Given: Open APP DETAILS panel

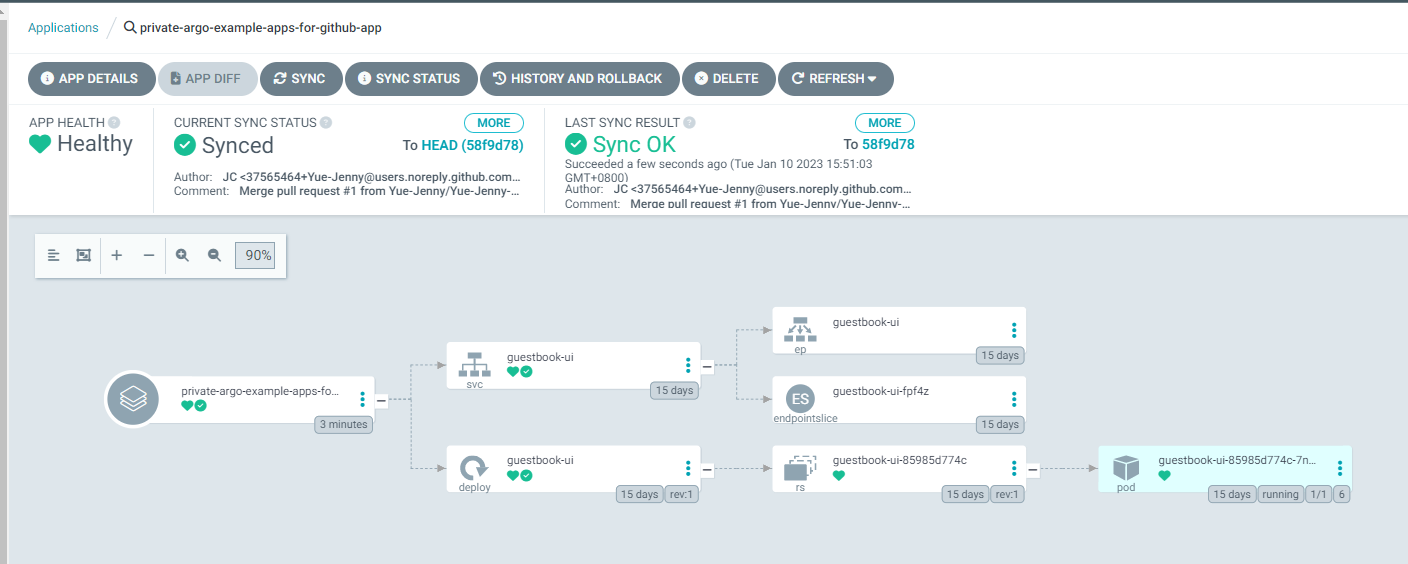Looking at the screenshot, I should pos(92,78).
